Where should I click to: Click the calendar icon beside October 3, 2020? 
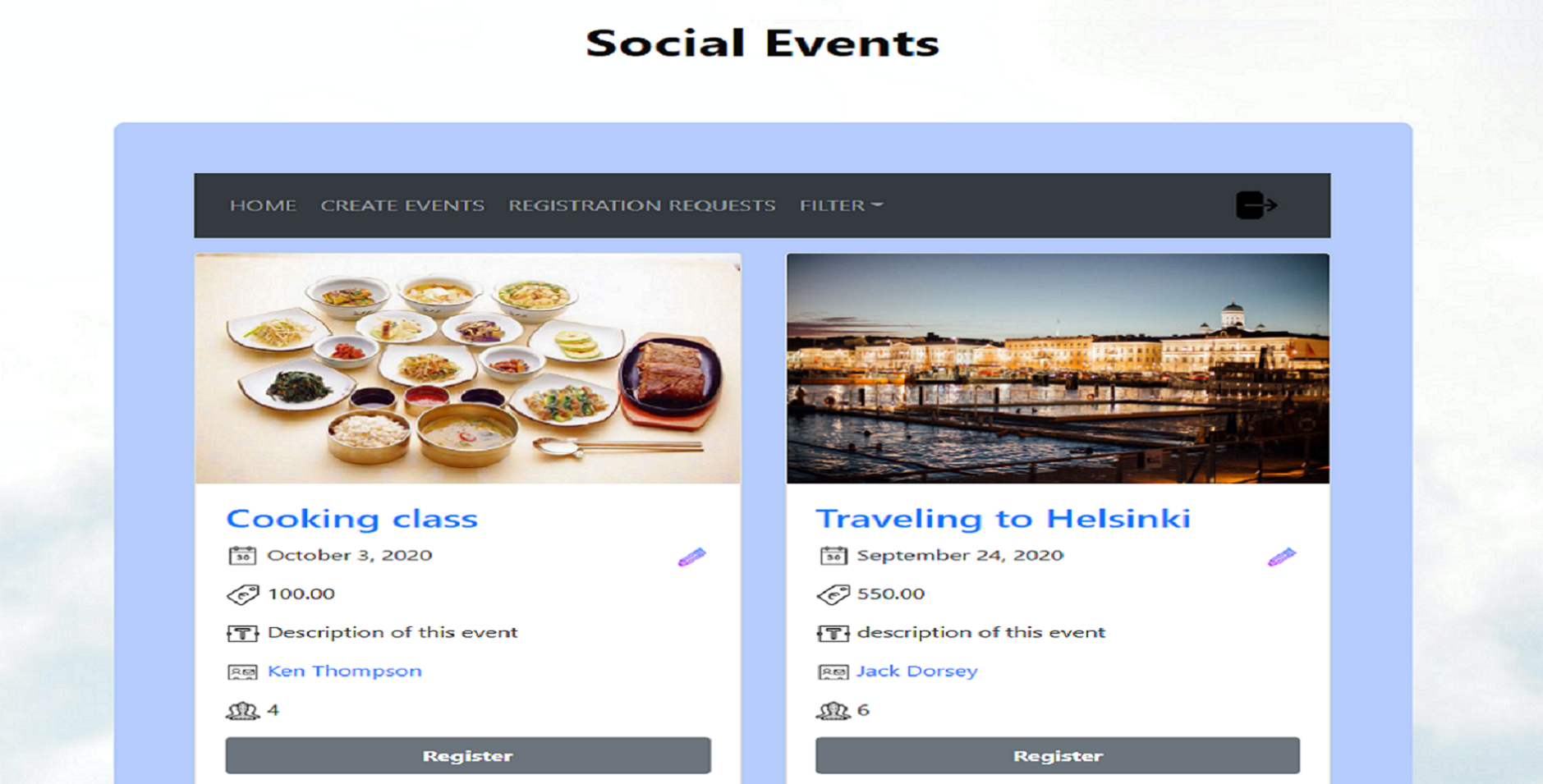[x=242, y=556]
